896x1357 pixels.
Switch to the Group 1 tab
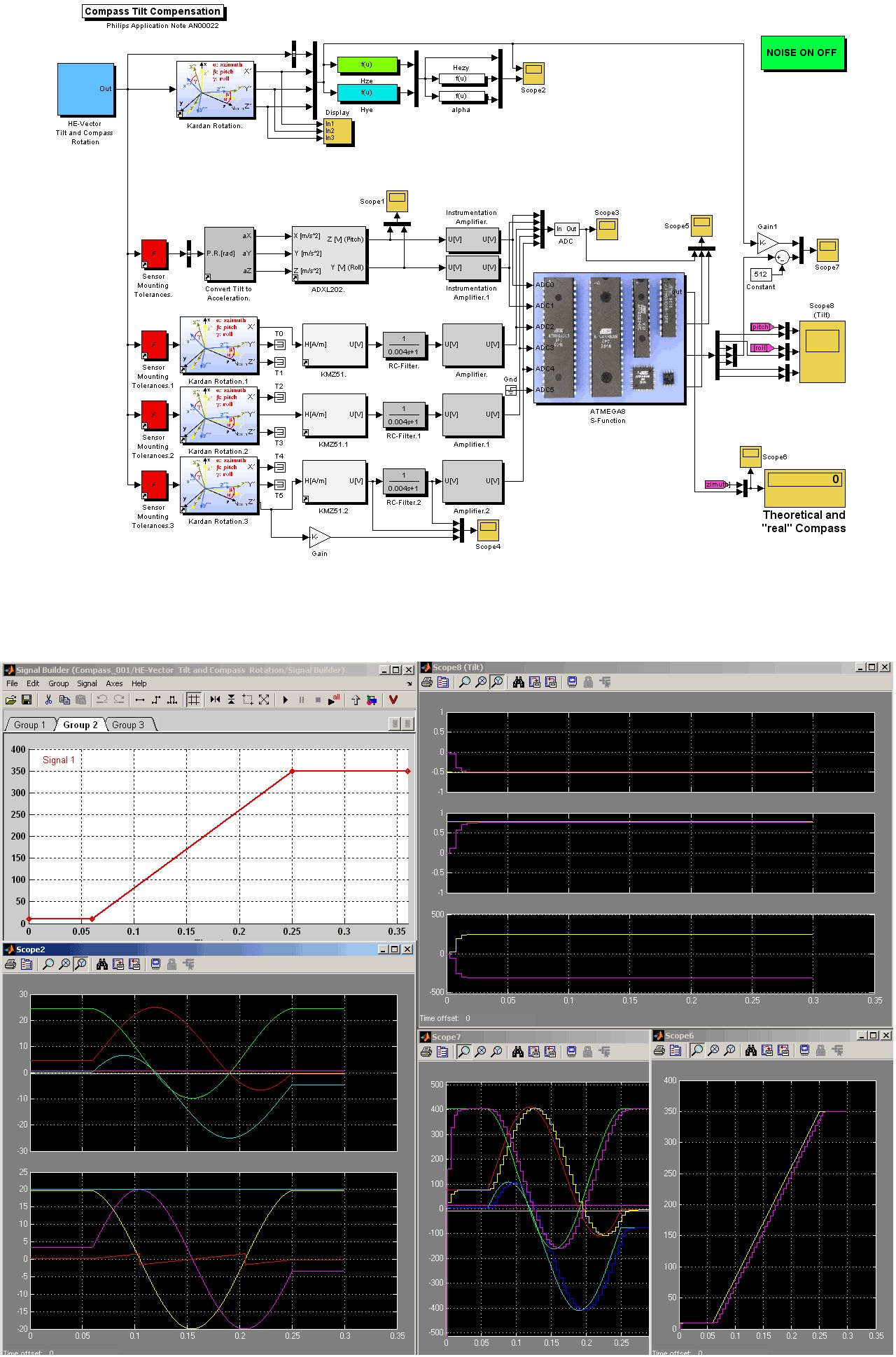click(x=29, y=725)
